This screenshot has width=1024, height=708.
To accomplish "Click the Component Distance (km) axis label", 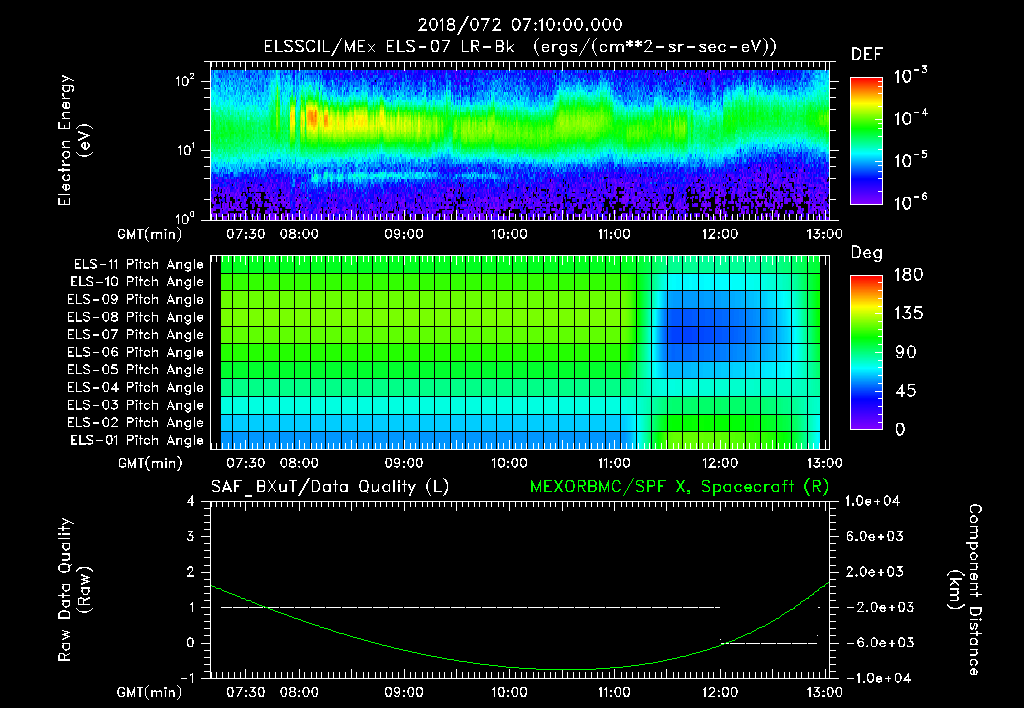I will (965, 589).
